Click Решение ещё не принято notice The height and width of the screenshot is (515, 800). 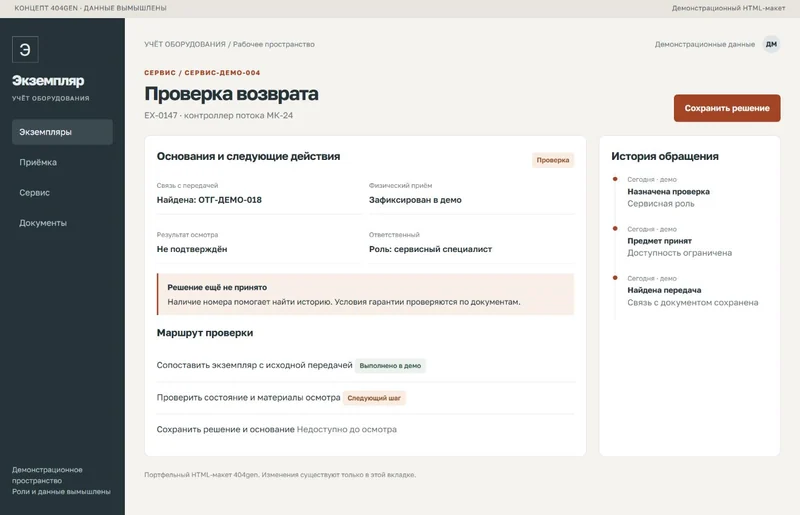pyautogui.click(x=365, y=294)
